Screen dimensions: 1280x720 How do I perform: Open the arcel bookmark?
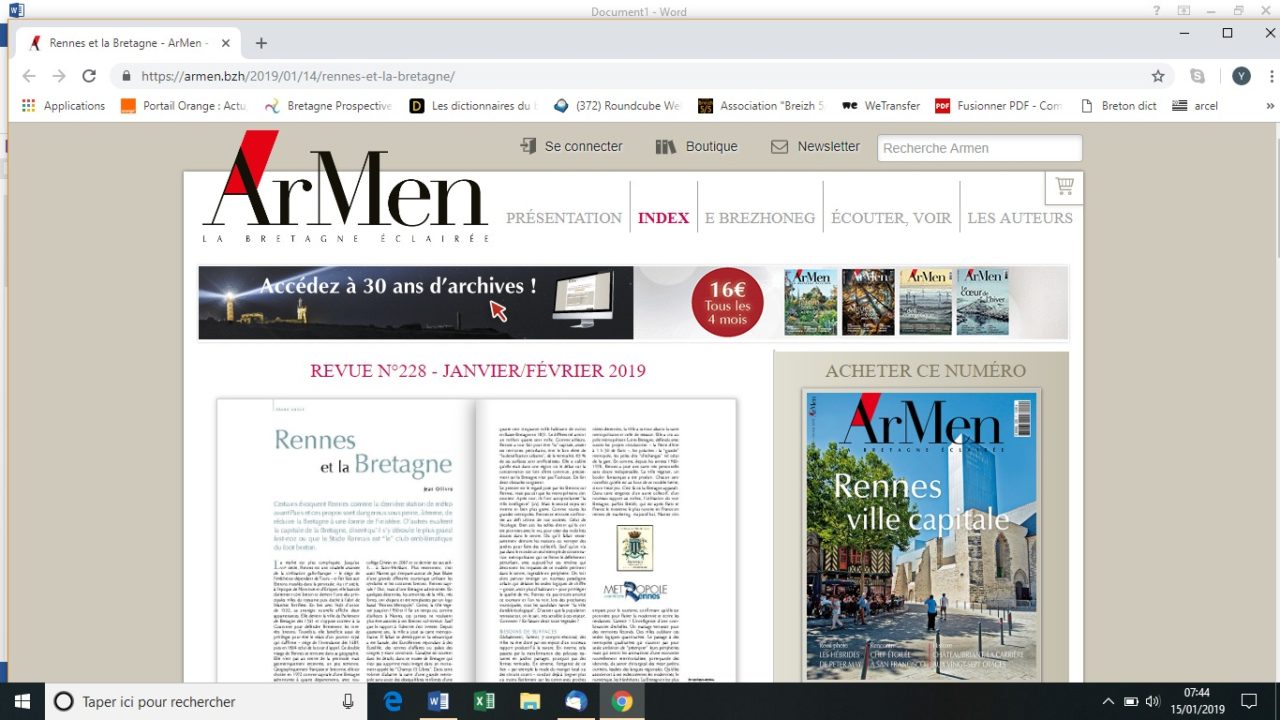(x=1195, y=105)
